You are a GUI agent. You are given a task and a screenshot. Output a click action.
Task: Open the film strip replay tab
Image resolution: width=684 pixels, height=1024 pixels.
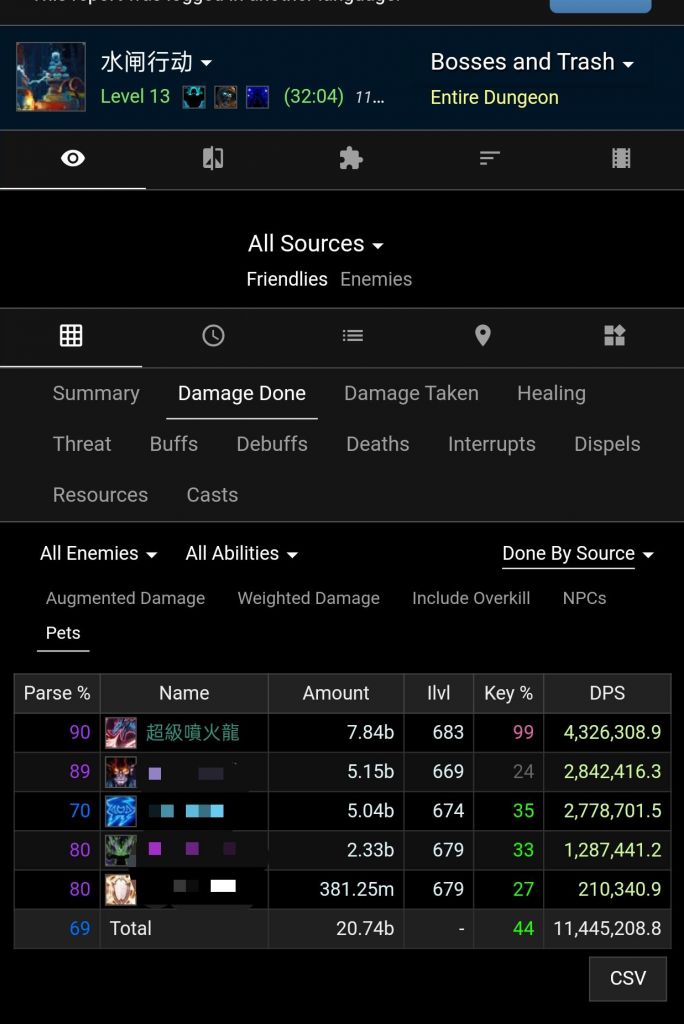click(621, 159)
